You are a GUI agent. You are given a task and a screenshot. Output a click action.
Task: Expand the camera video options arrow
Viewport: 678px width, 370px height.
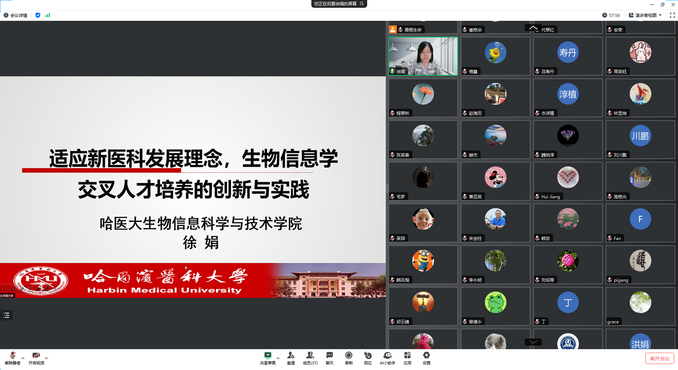pyautogui.click(x=47, y=358)
